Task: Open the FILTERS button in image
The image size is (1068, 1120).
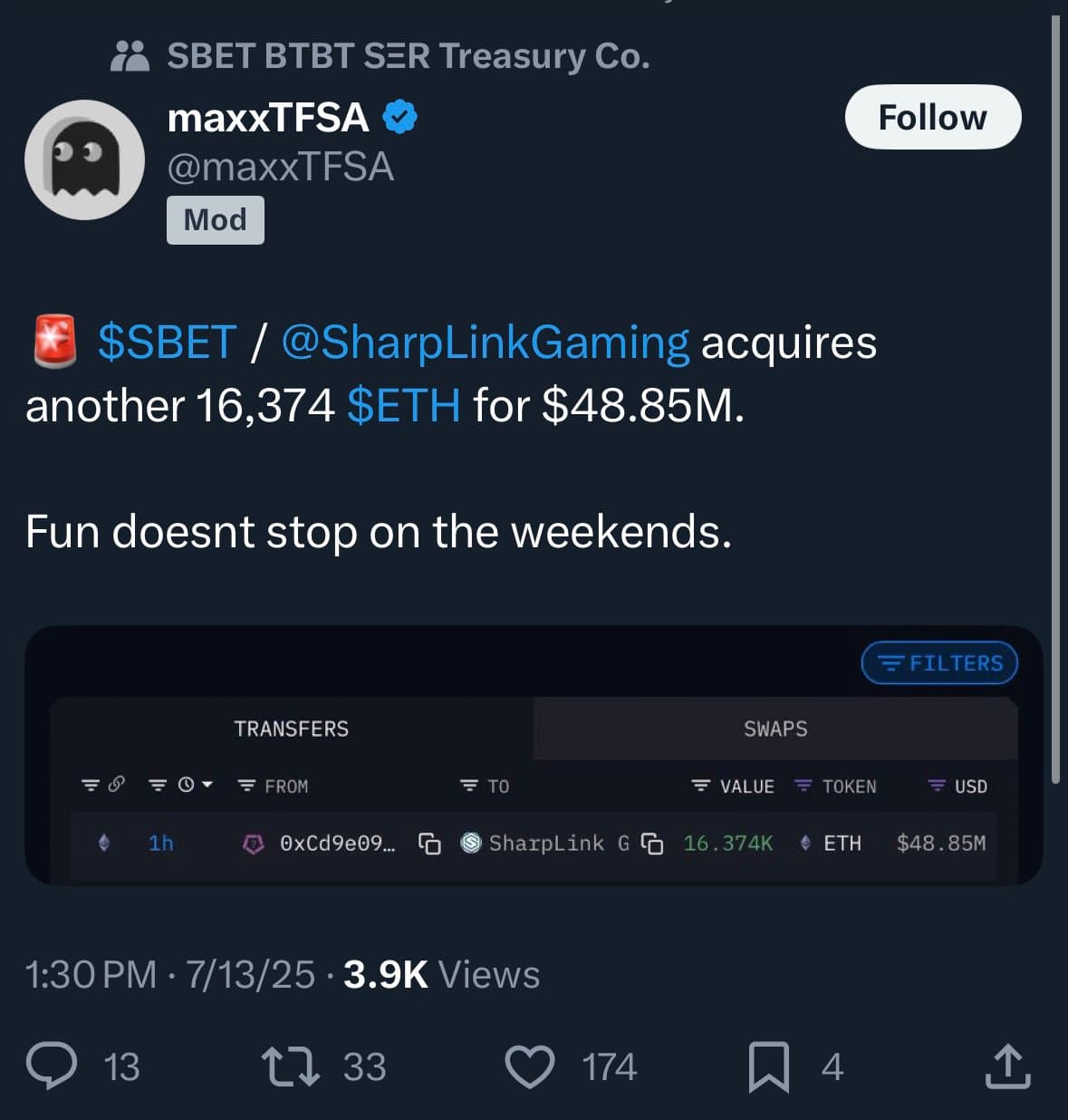Action: (x=939, y=663)
